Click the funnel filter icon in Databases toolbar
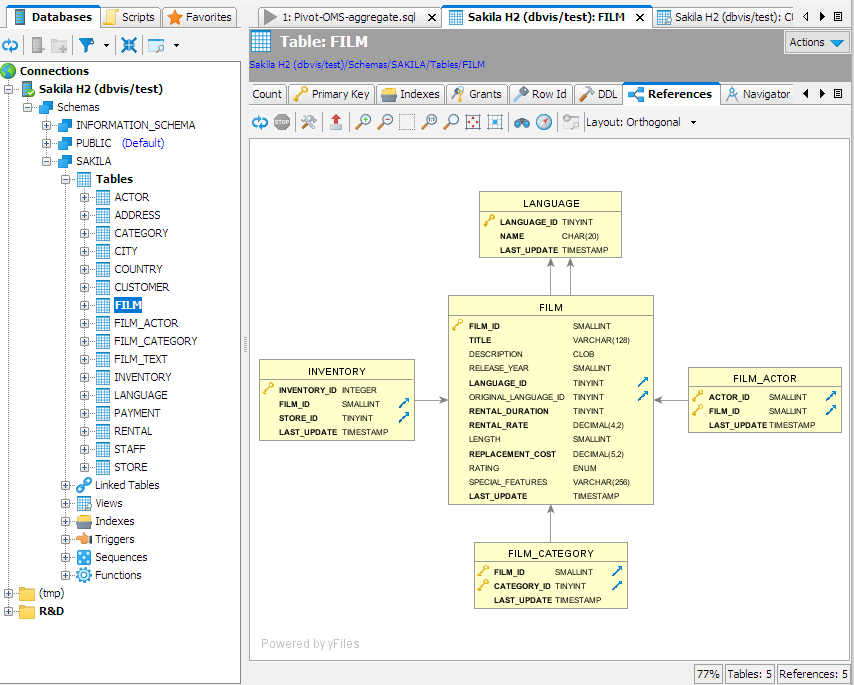Screen dimensions: 854x685 tap(87, 45)
